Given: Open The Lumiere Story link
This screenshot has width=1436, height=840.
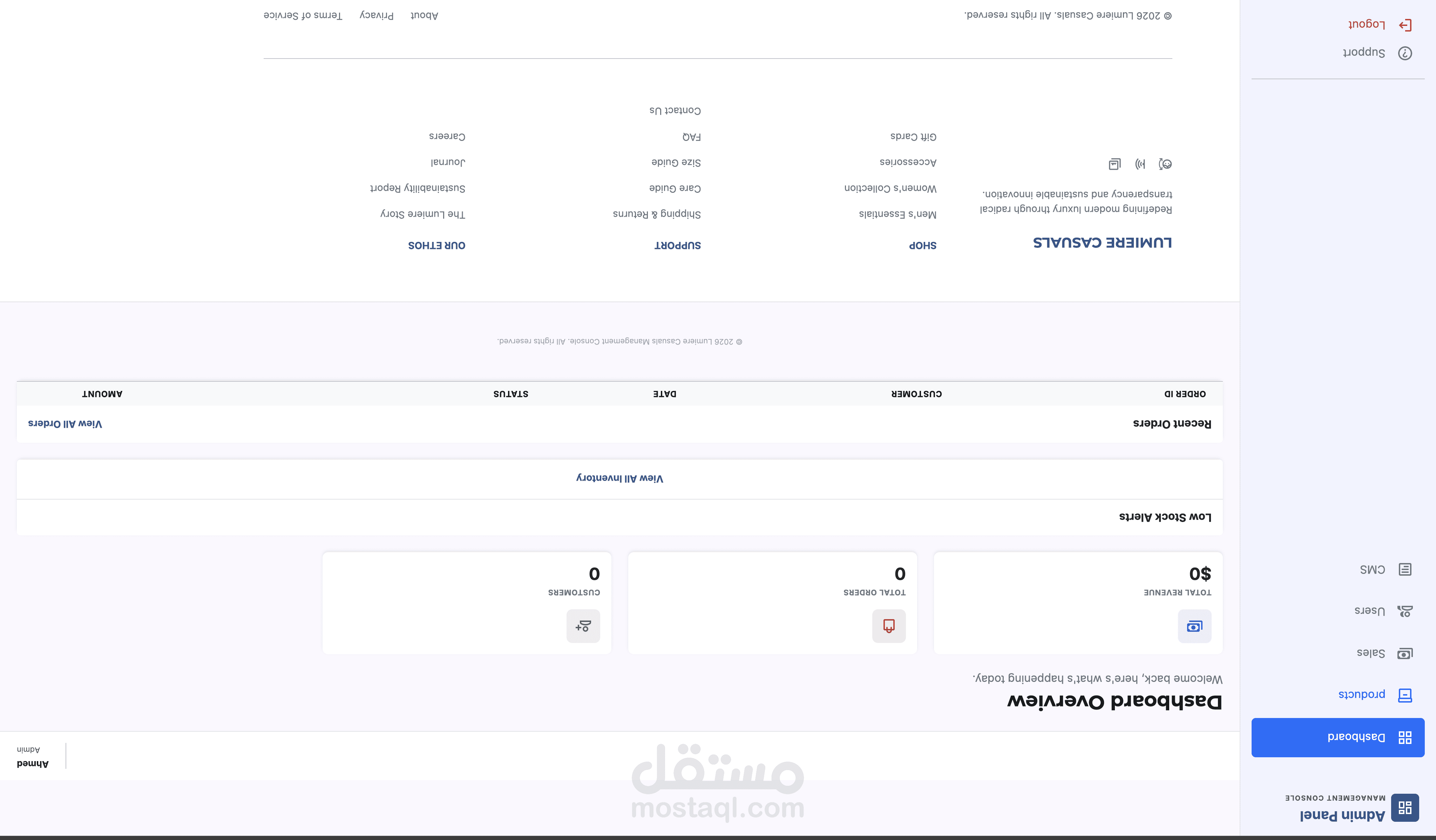Looking at the screenshot, I should coord(422,214).
